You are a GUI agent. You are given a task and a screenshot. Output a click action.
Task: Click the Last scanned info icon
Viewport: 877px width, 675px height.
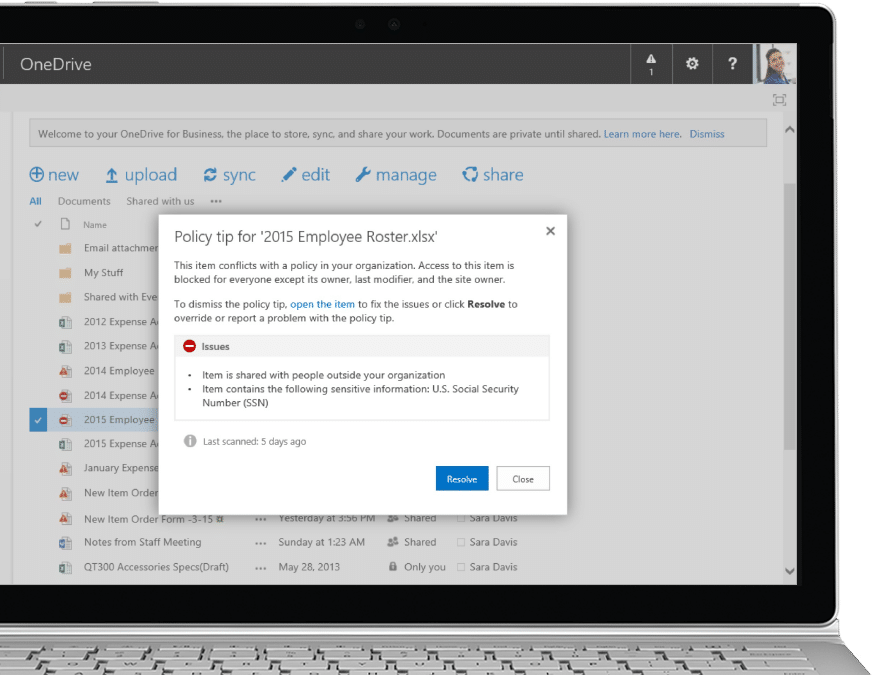click(x=190, y=441)
